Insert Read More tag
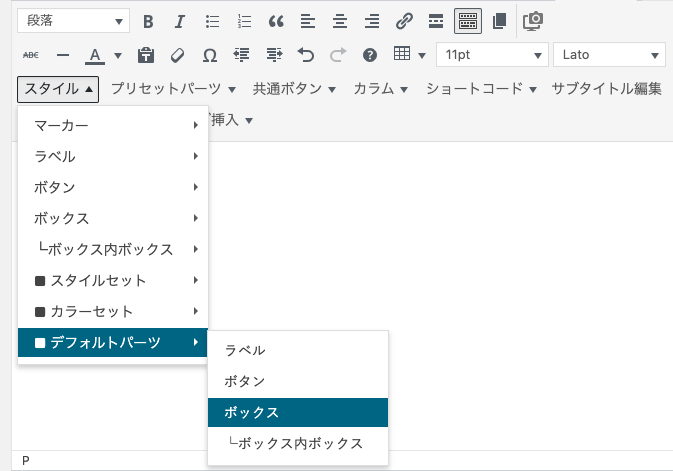673x471 pixels. tap(436, 21)
